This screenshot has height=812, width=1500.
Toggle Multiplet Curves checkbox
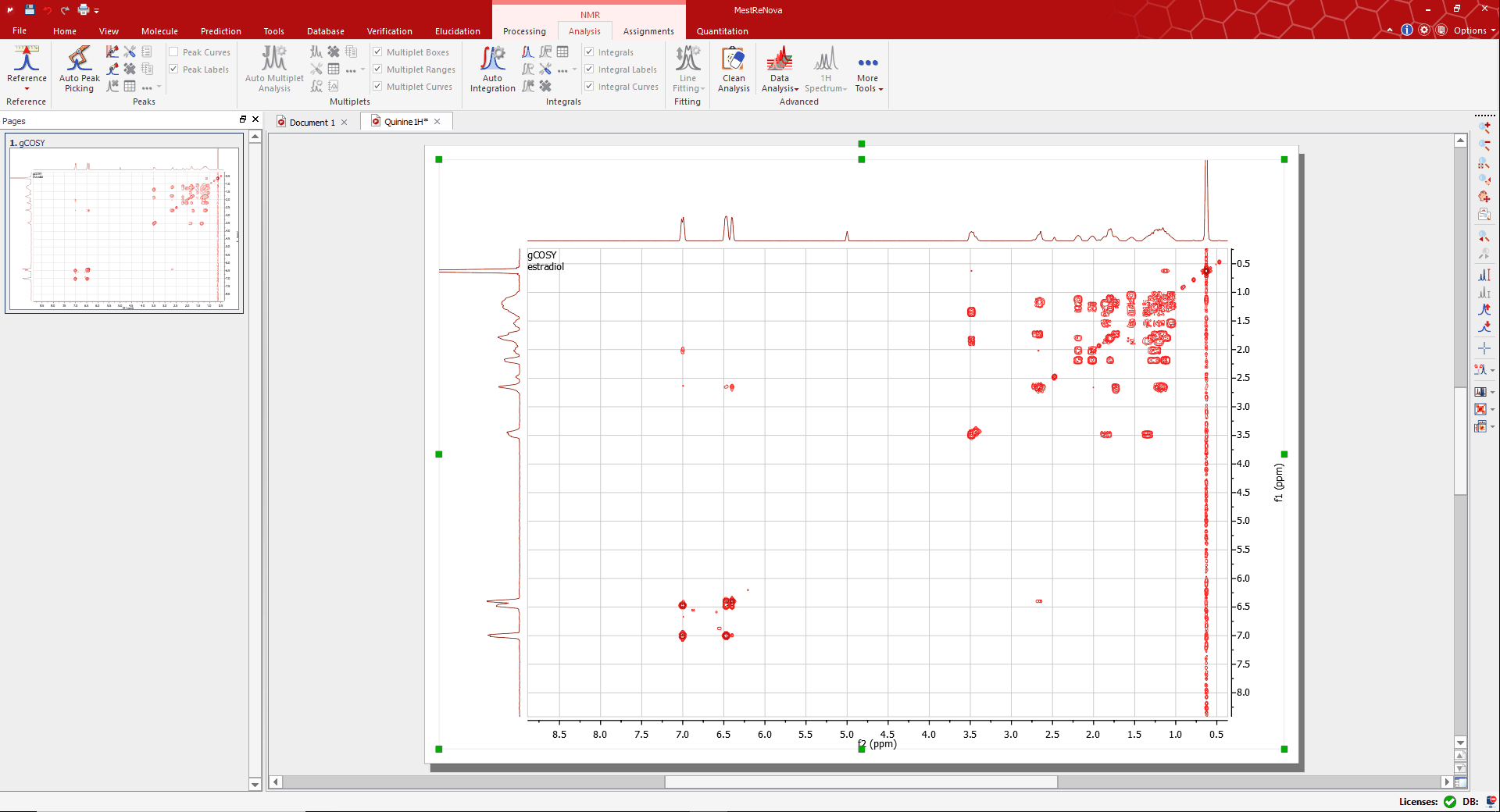[x=377, y=87]
